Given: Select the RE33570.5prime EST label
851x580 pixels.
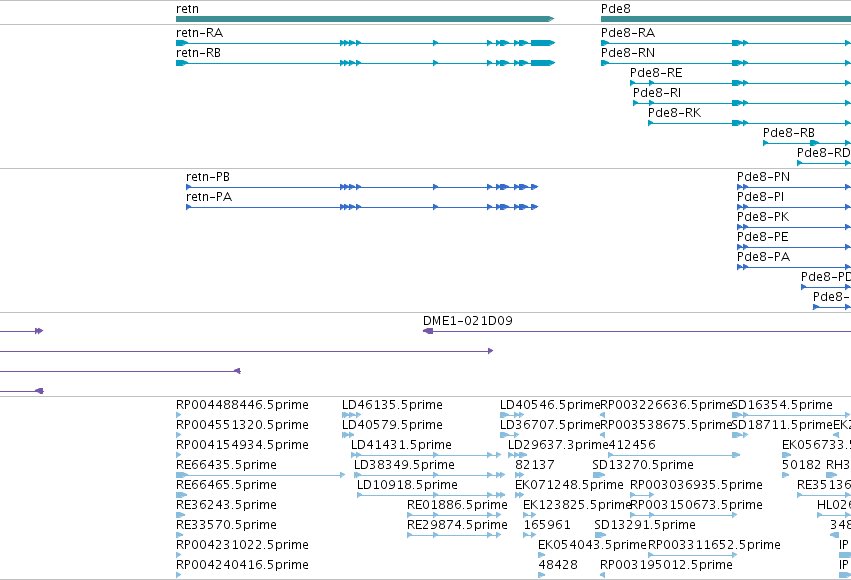Looking at the screenshot, I should pos(226,525).
